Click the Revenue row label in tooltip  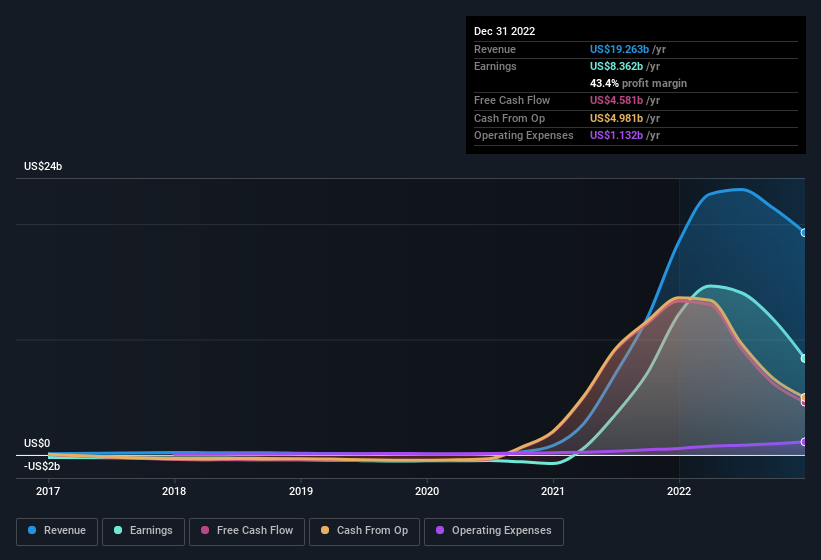[x=495, y=49]
